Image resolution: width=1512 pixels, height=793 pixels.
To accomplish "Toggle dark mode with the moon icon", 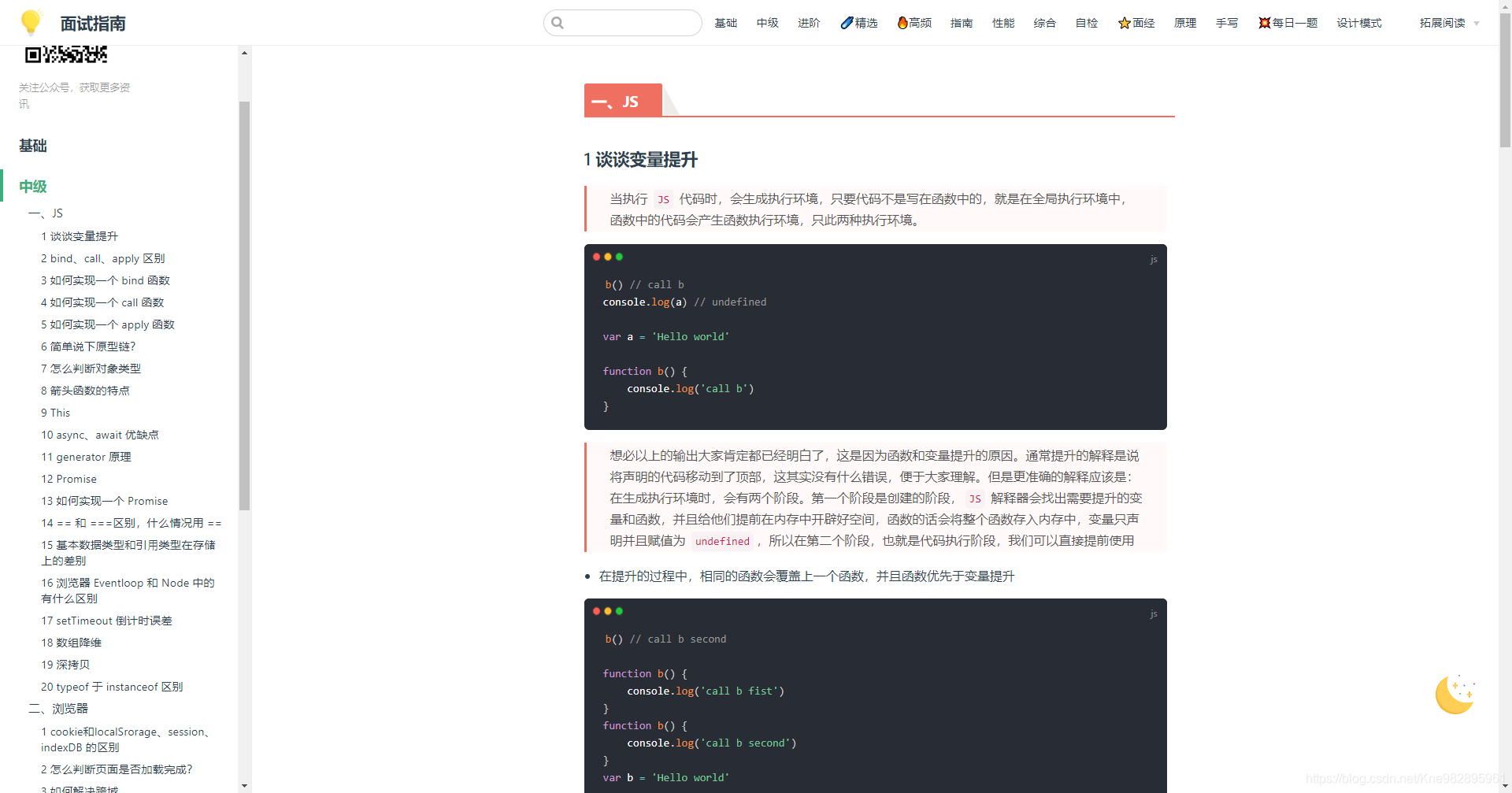I will [x=1454, y=695].
